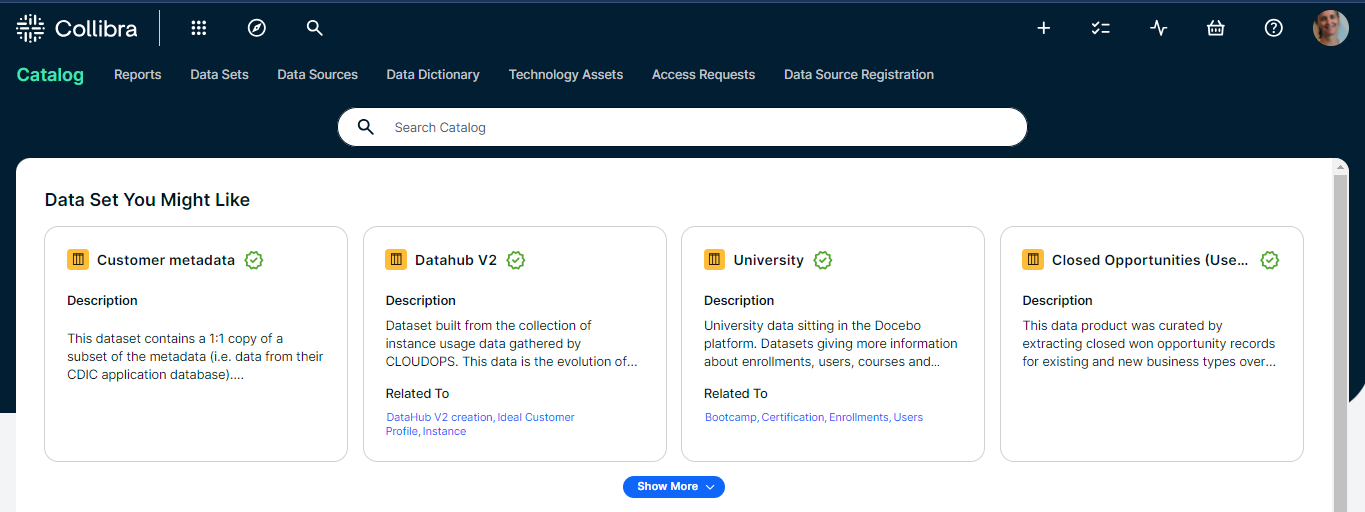Expand the Show More button
Image resolution: width=1365 pixels, height=512 pixels.
click(673, 486)
